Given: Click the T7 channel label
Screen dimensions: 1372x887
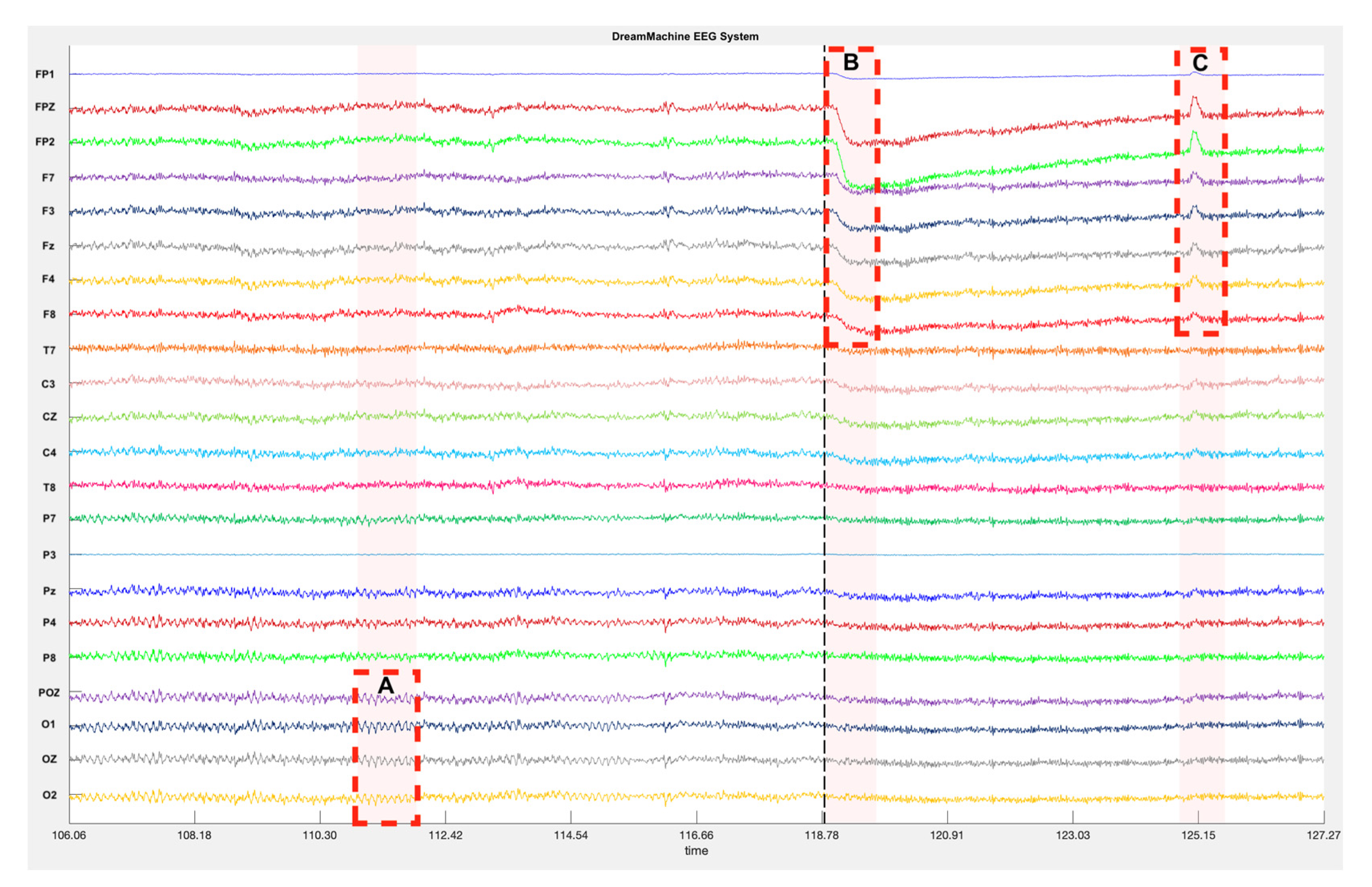Looking at the screenshot, I should pyautogui.click(x=49, y=350).
